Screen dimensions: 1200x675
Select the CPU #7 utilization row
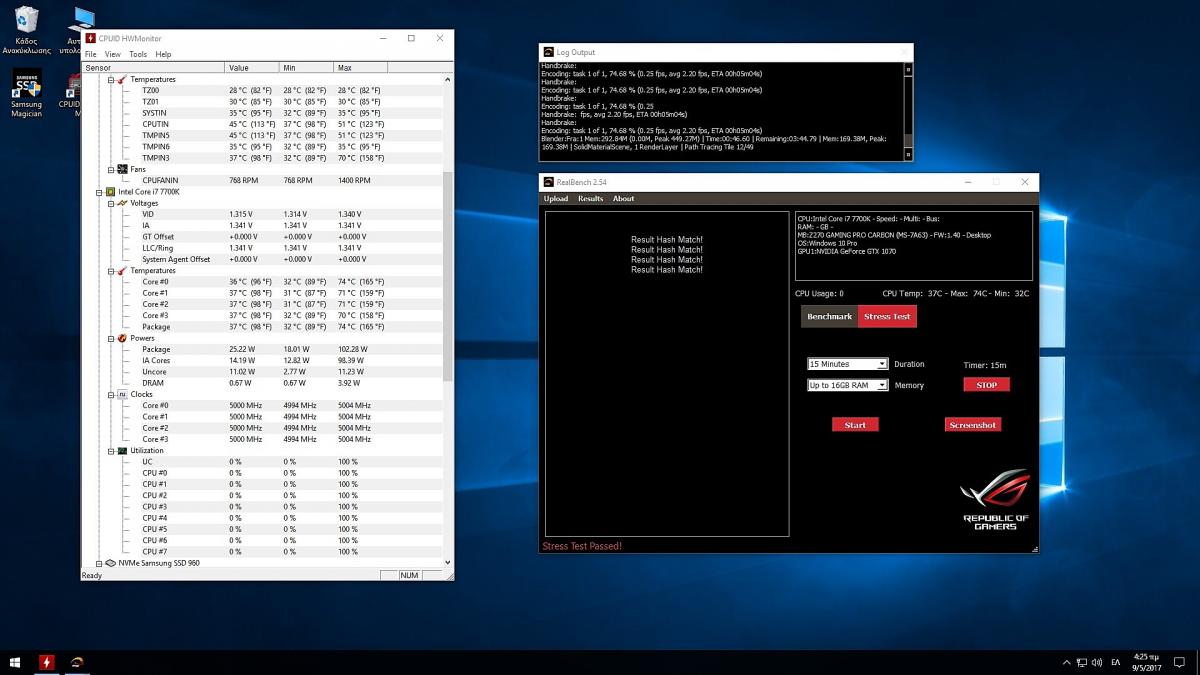click(x=262, y=552)
